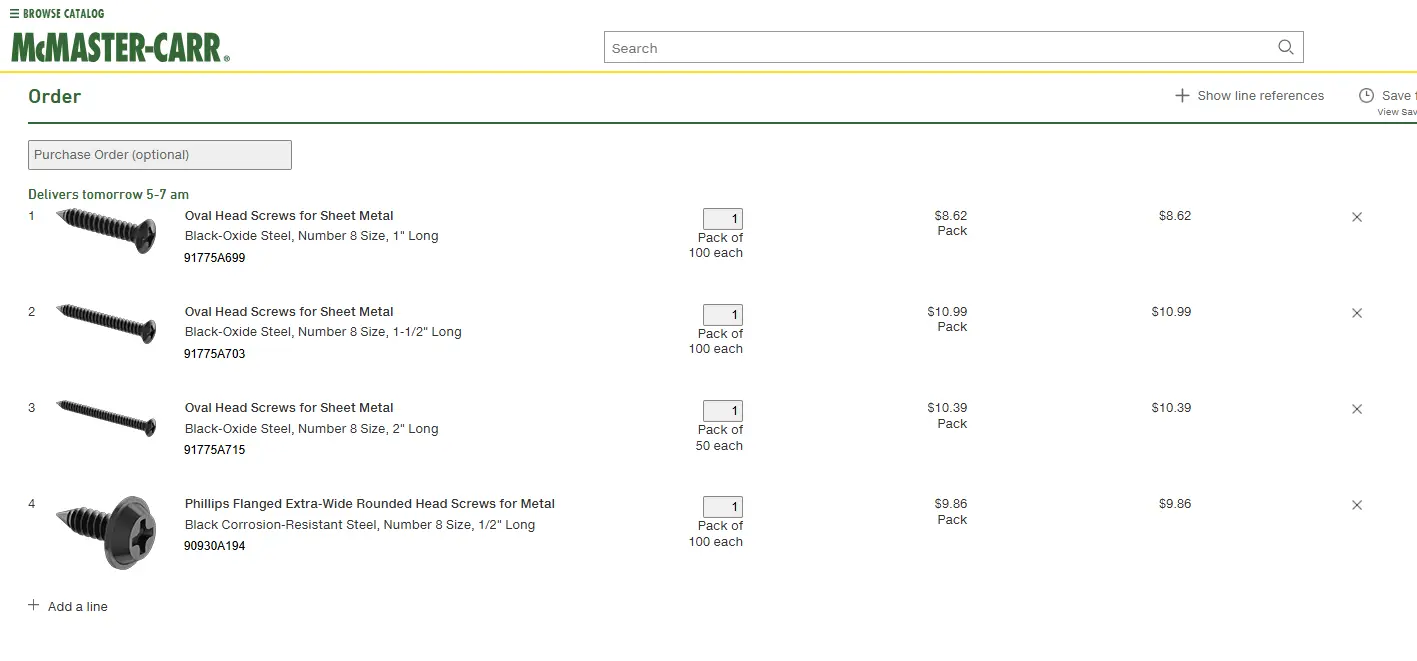Open the flanged rounded head screw thumbnail
The height and width of the screenshot is (661, 1417).
point(106,532)
